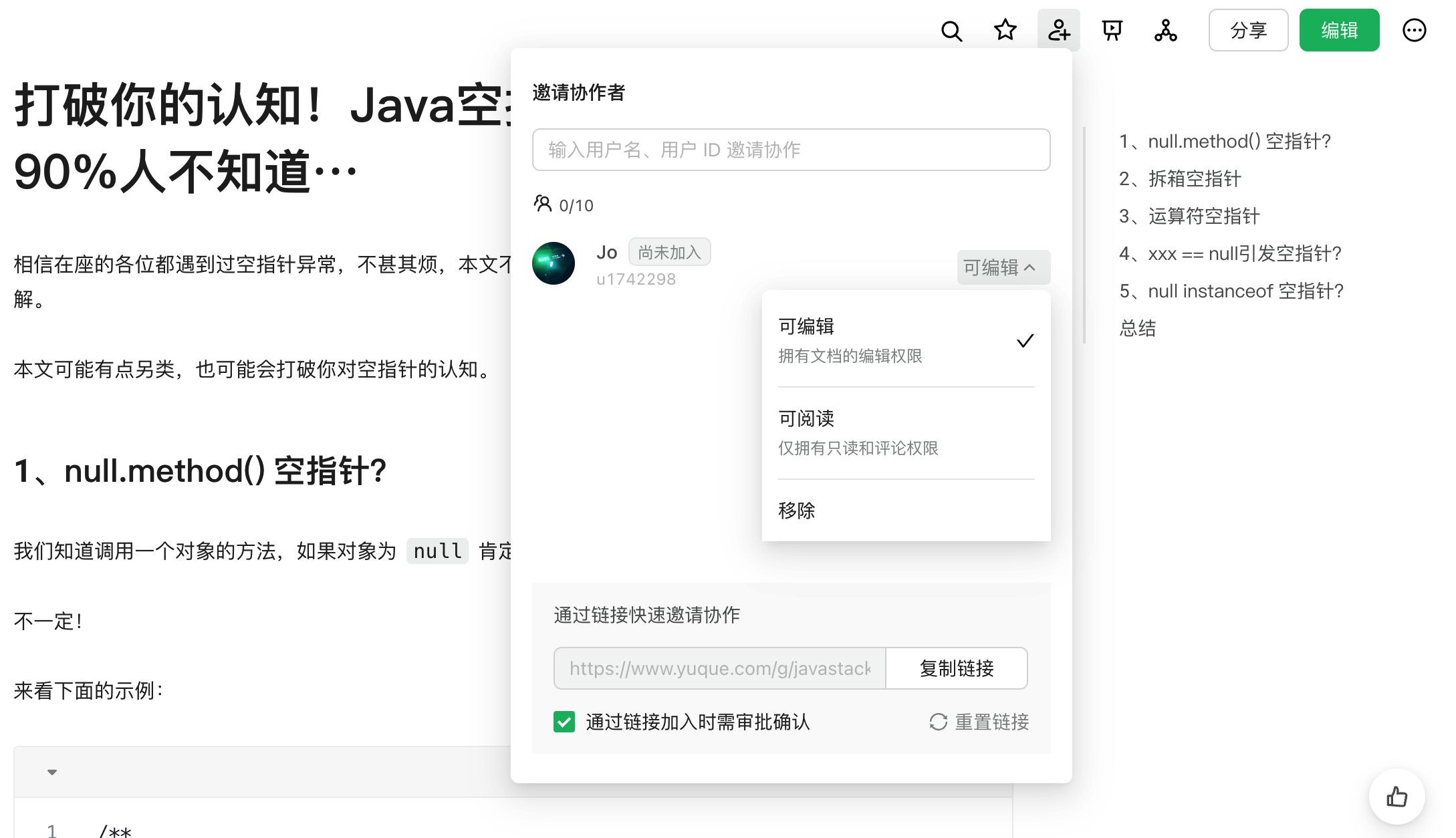Click the green 编辑 edit button

click(1339, 30)
